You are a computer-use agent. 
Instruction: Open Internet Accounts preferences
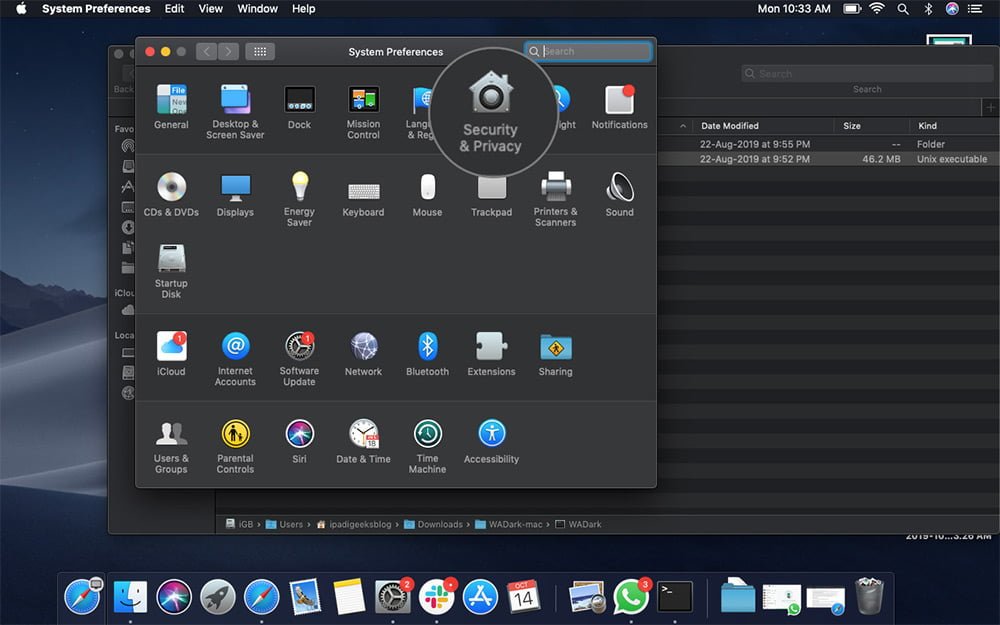(x=235, y=358)
